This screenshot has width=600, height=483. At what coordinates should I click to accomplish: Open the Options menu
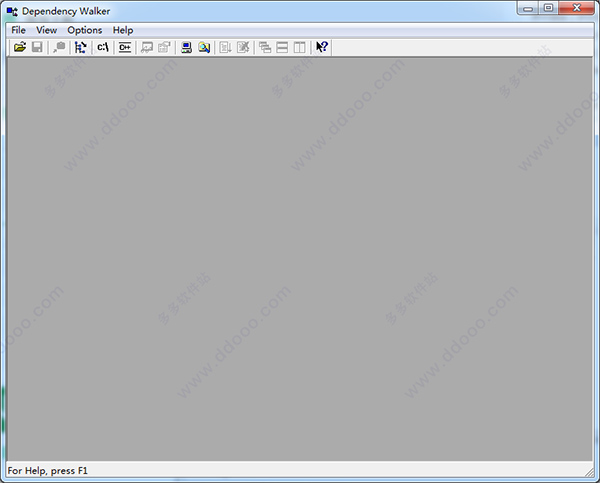(x=85, y=30)
